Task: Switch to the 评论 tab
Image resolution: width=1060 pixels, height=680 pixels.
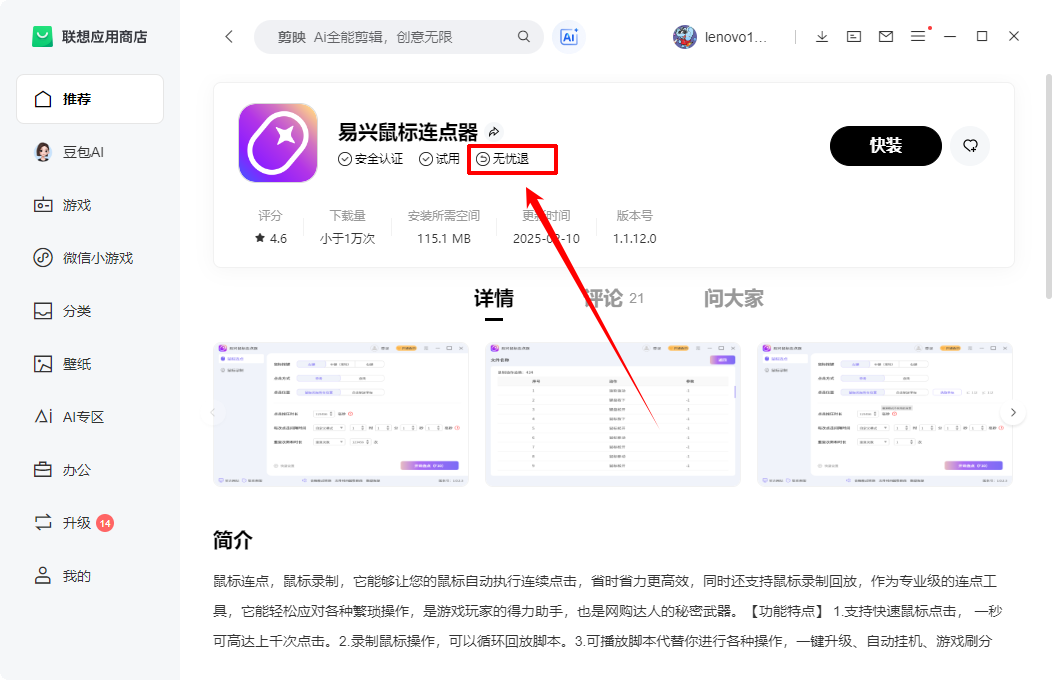Action: pos(613,298)
